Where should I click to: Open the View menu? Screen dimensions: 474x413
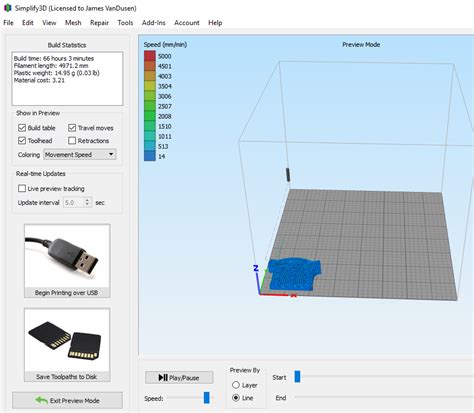point(49,23)
